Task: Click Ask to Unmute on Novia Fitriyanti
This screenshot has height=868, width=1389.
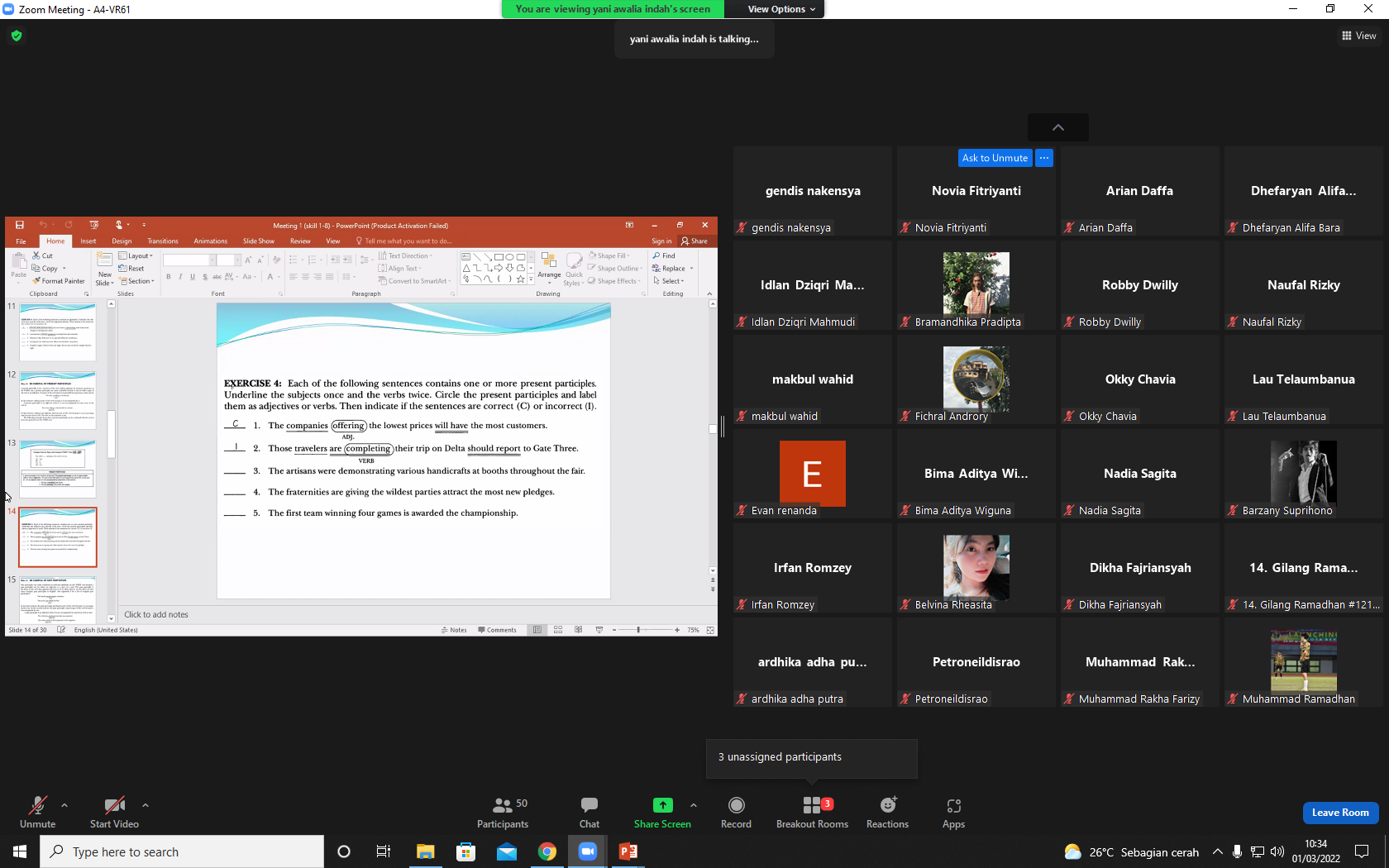Action: [x=995, y=158]
